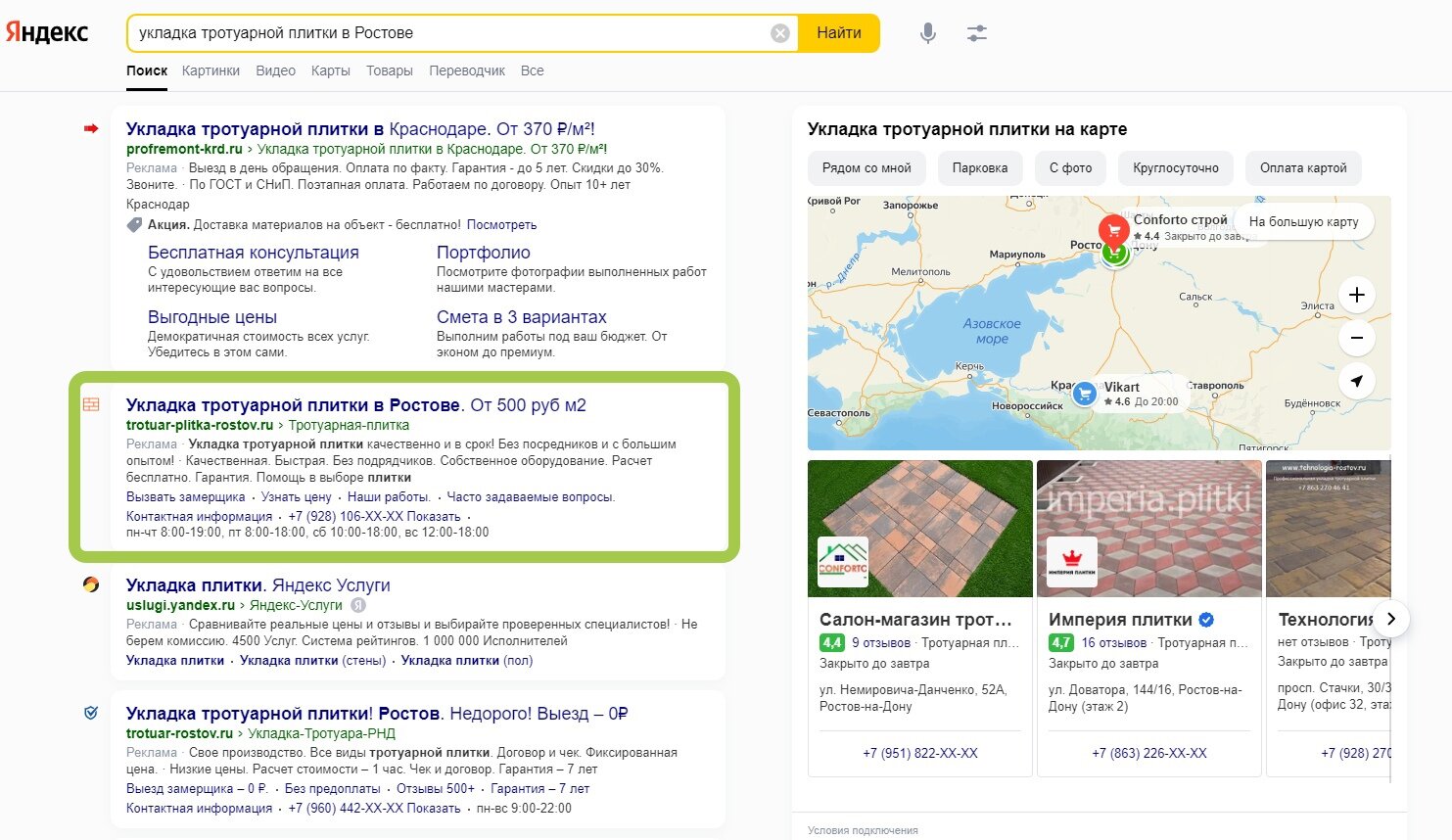Click the Узнать цену link

(x=297, y=497)
